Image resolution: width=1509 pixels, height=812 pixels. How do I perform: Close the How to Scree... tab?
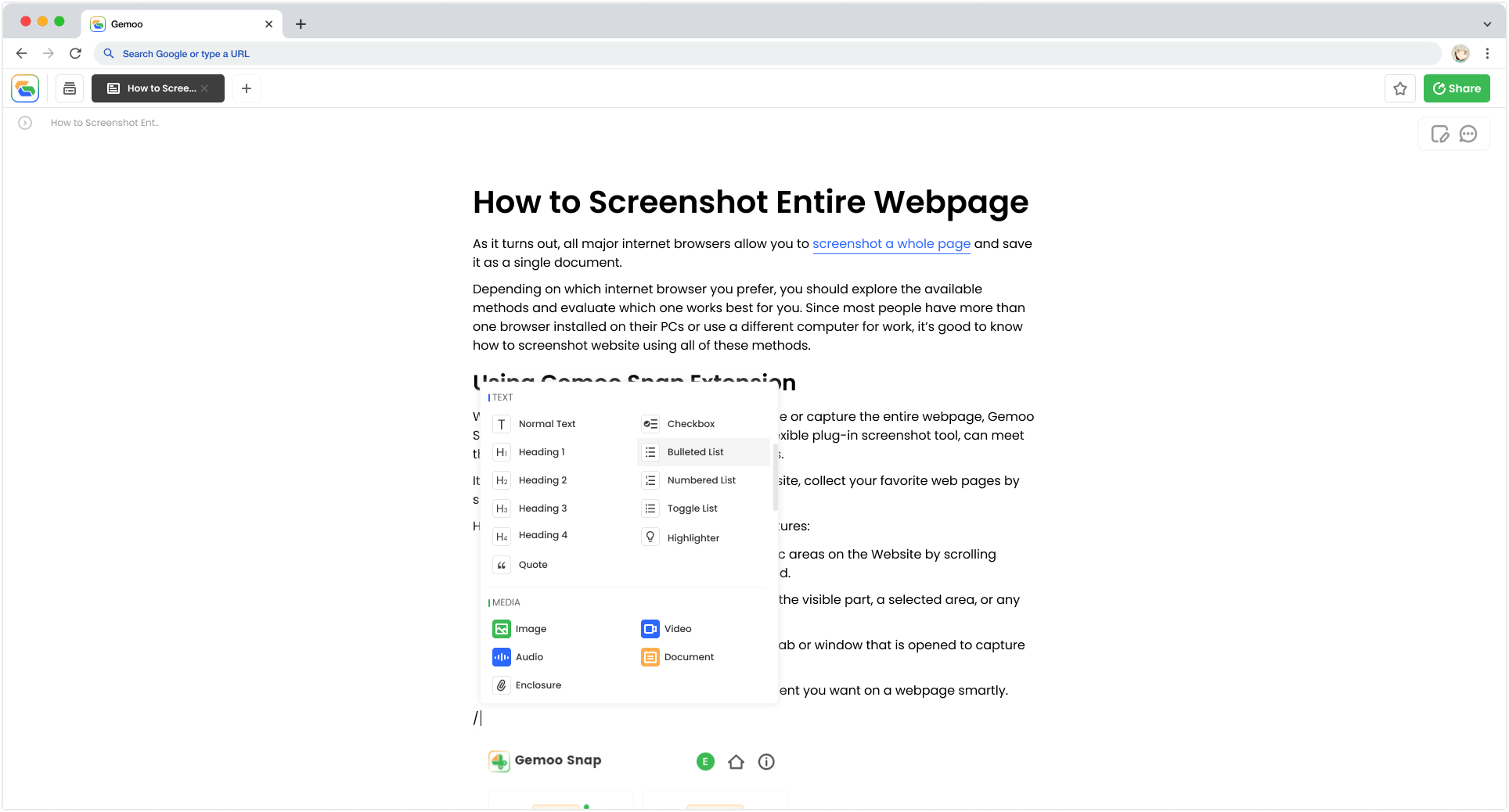(x=204, y=88)
